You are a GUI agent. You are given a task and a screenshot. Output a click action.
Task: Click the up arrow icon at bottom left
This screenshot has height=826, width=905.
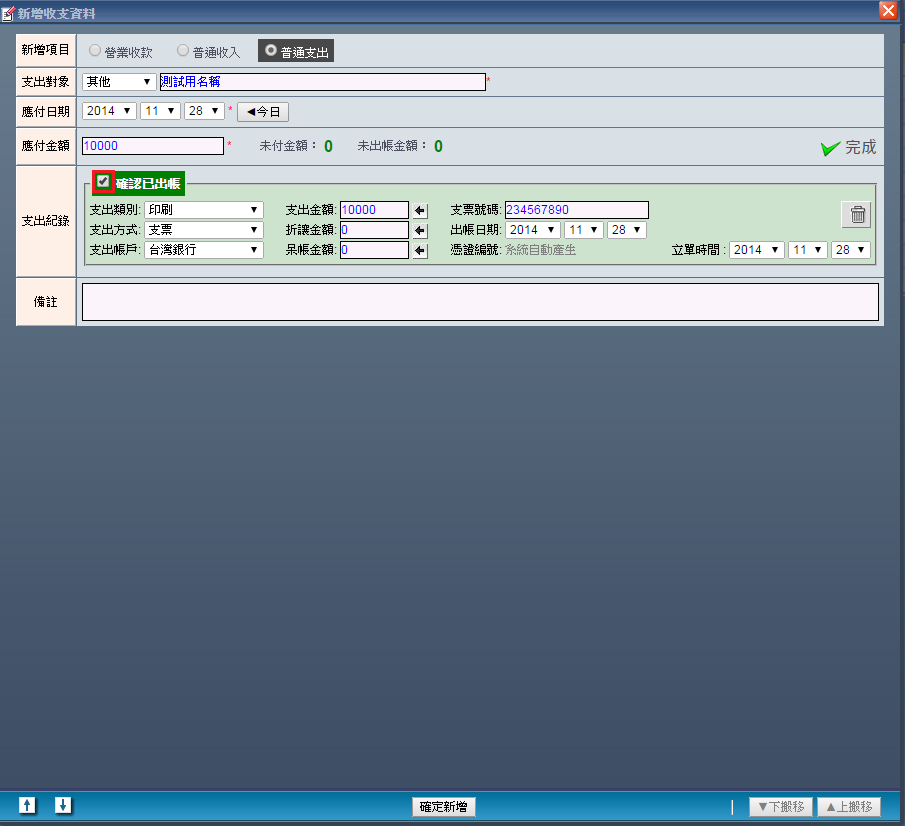pyautogui.click(x=28, y=805)
